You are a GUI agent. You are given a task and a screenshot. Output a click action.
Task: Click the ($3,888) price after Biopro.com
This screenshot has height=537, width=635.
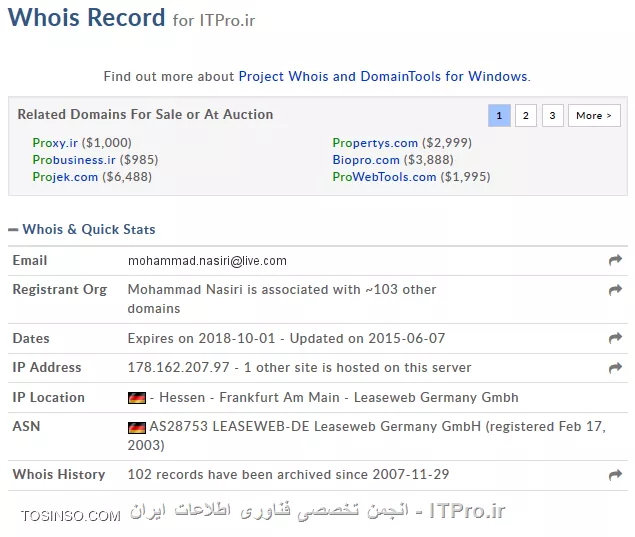coord(428,160)
